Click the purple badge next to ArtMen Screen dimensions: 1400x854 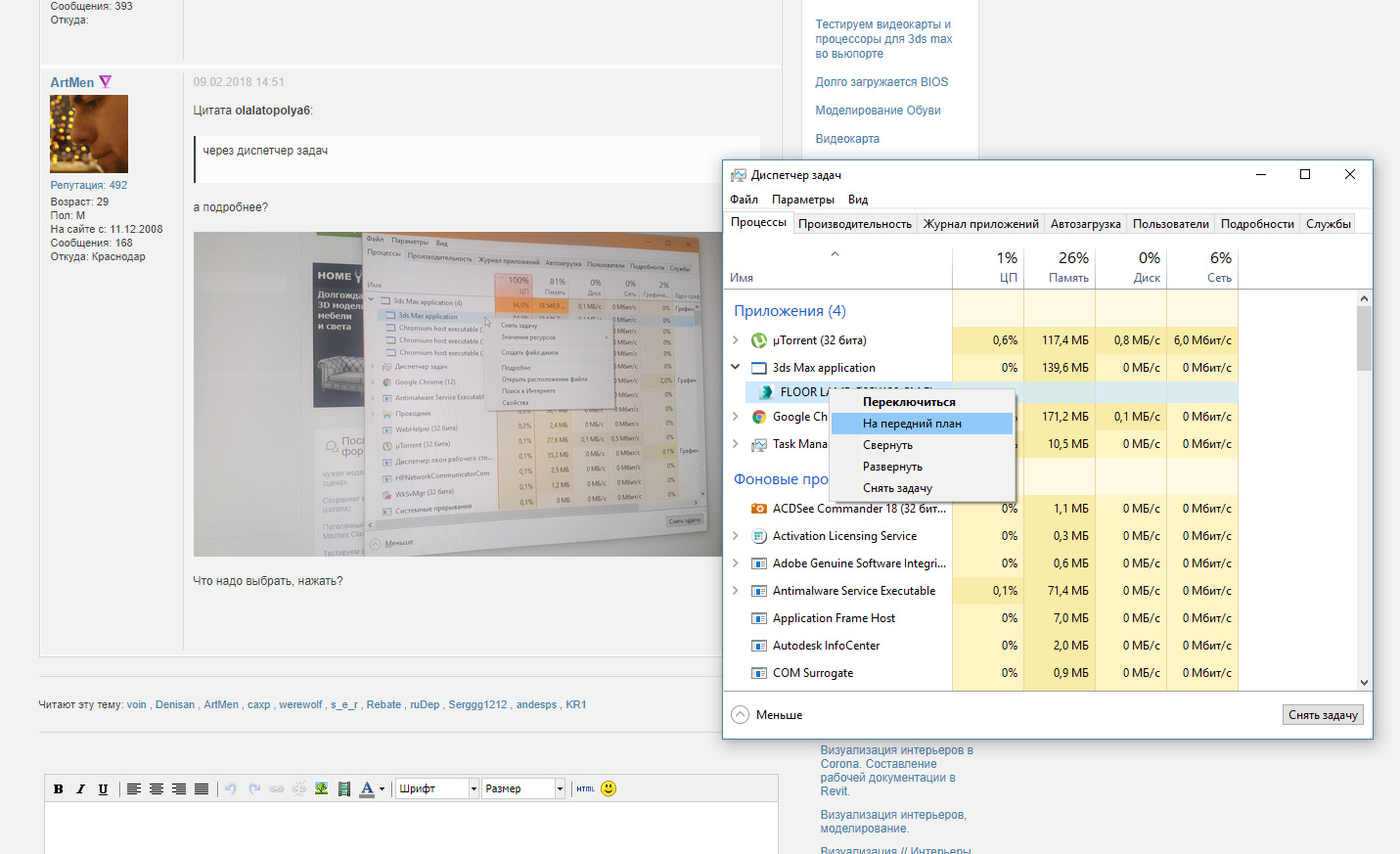point(106,82)
